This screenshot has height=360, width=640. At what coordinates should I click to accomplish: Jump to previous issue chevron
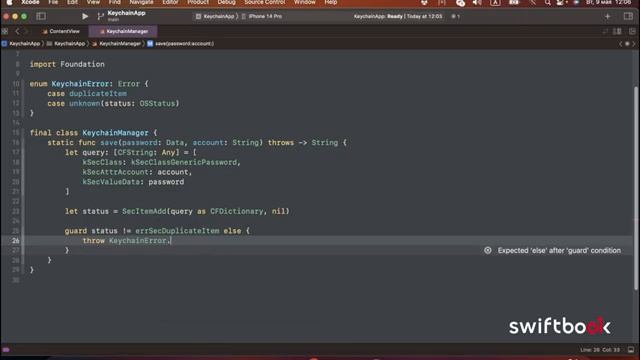[x=620, y=44]
